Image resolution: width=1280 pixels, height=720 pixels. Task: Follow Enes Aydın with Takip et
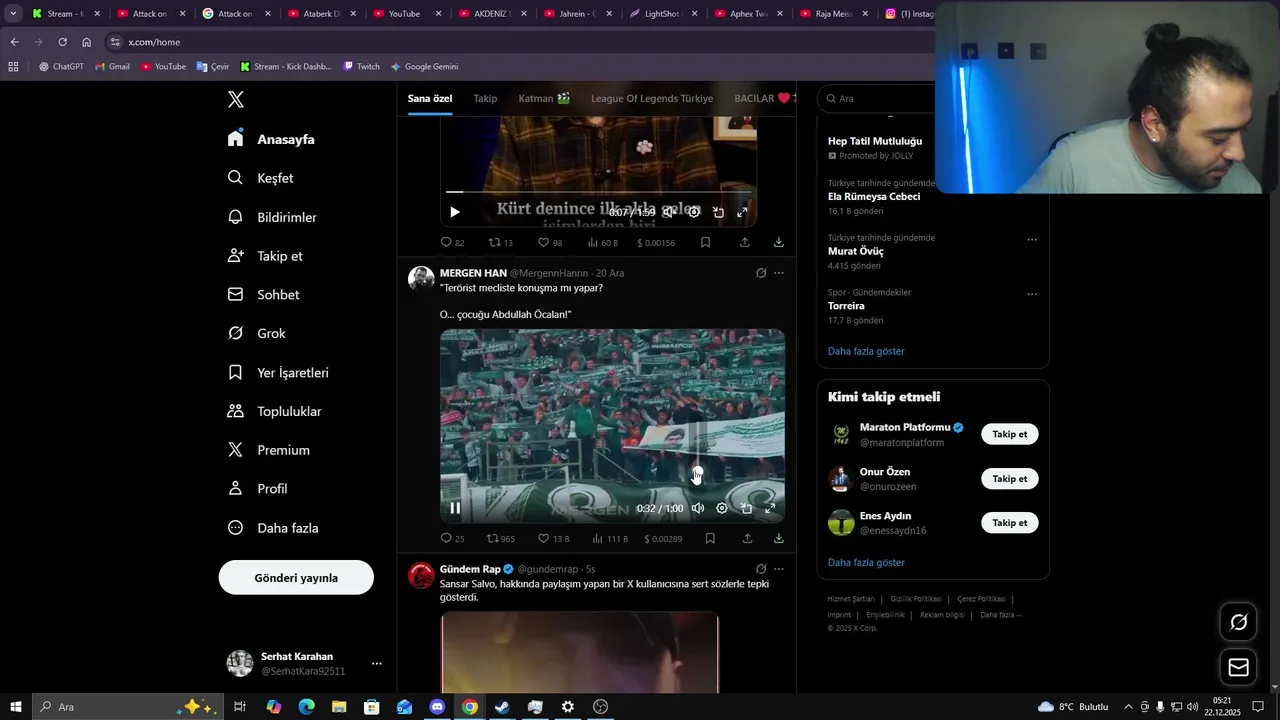click(1009, 523)
